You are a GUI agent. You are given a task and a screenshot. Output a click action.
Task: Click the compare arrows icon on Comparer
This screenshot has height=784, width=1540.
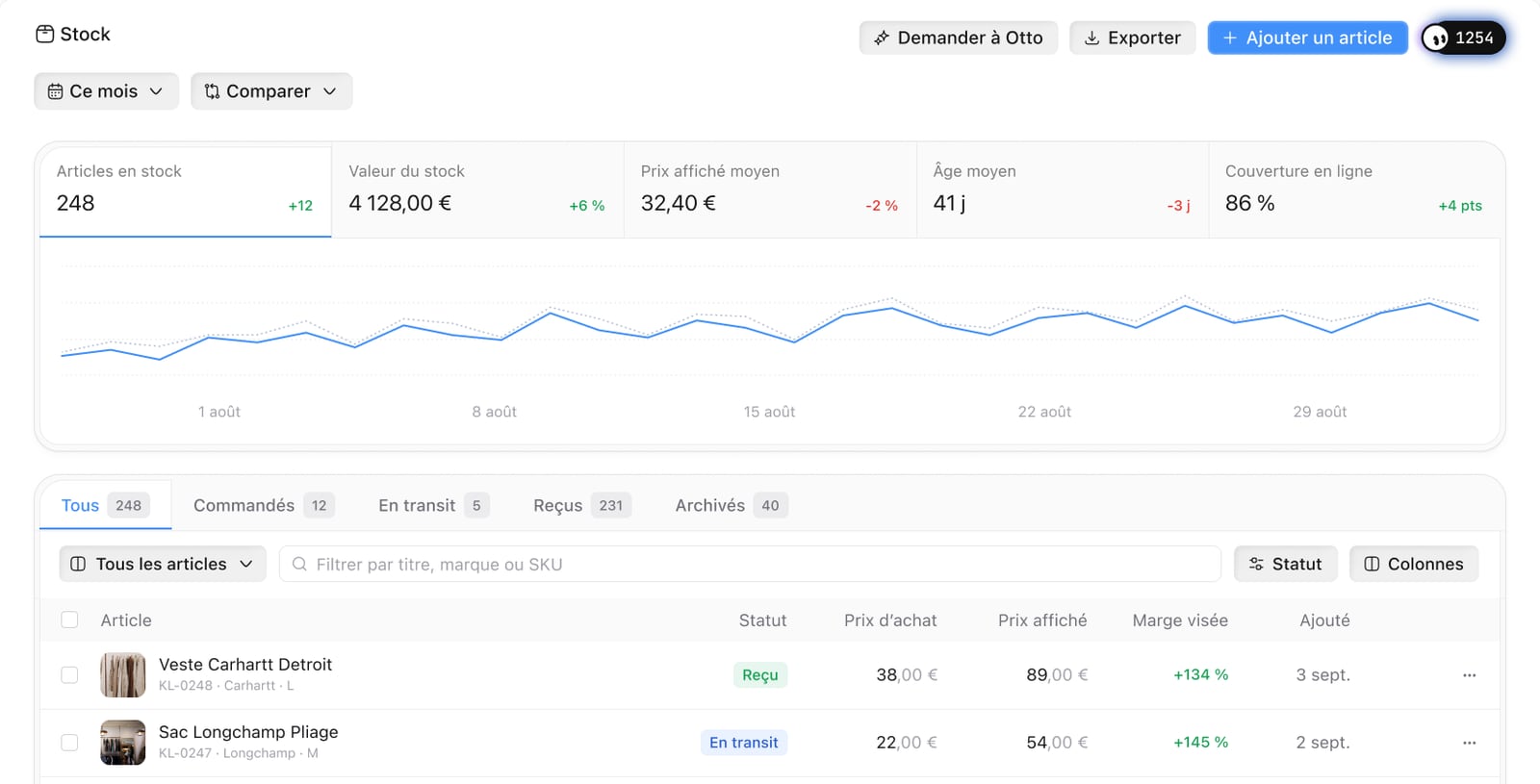[x=212, y=91]
